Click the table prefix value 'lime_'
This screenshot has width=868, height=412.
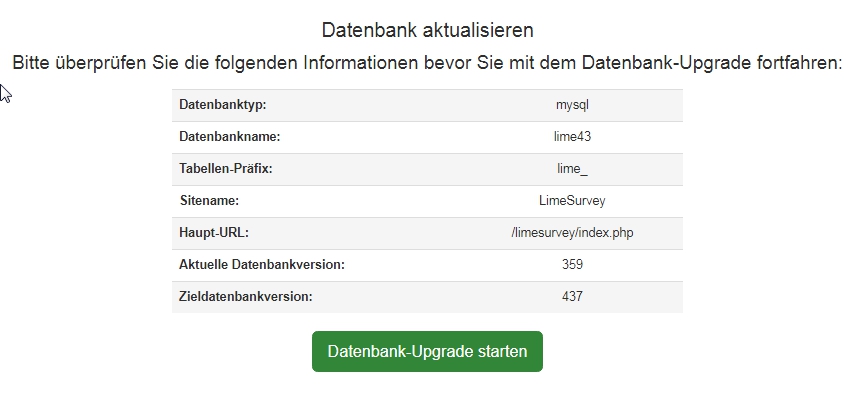tap(572, 169)
